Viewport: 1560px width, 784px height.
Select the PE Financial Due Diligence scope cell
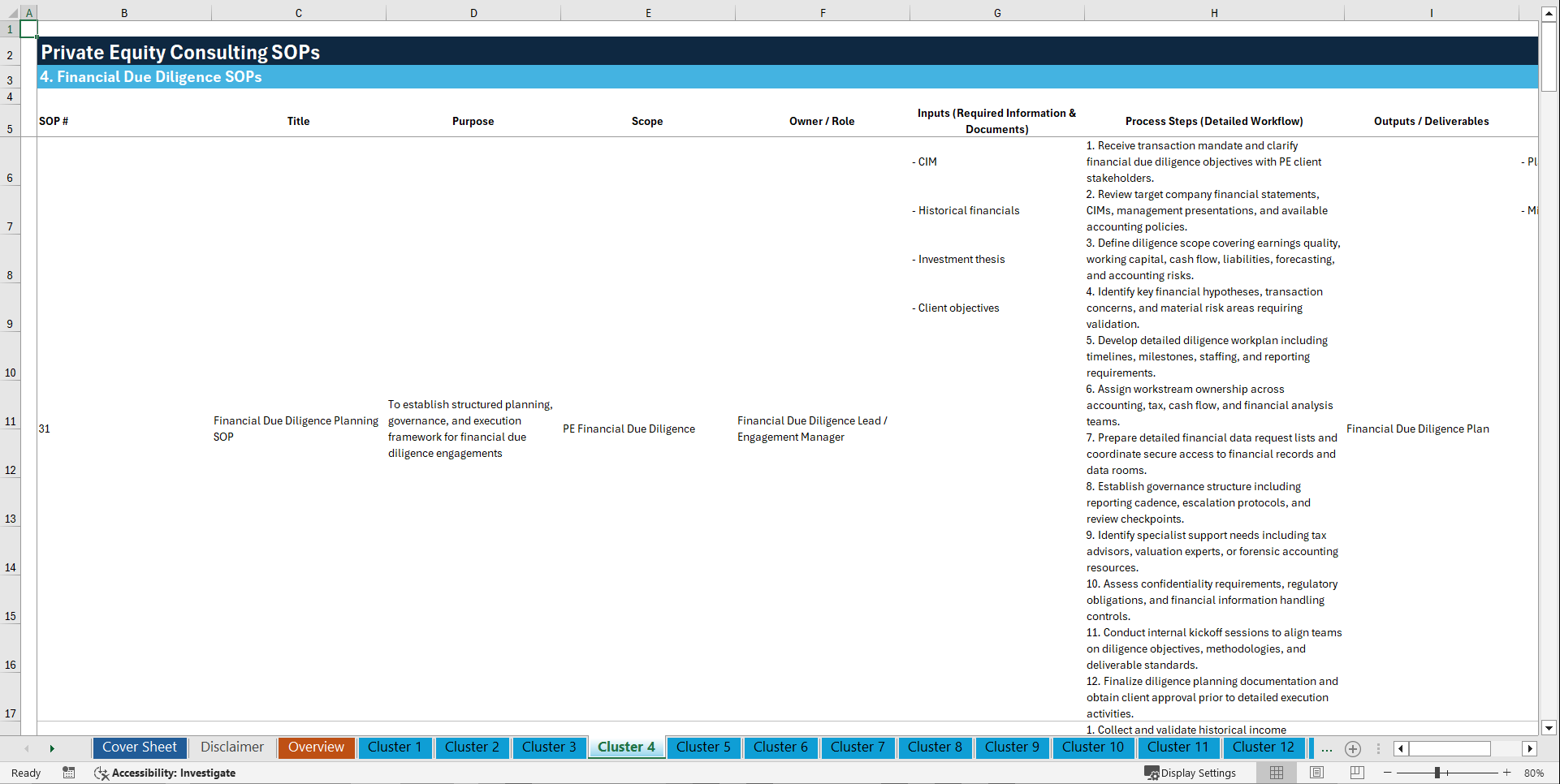point(648,429)
